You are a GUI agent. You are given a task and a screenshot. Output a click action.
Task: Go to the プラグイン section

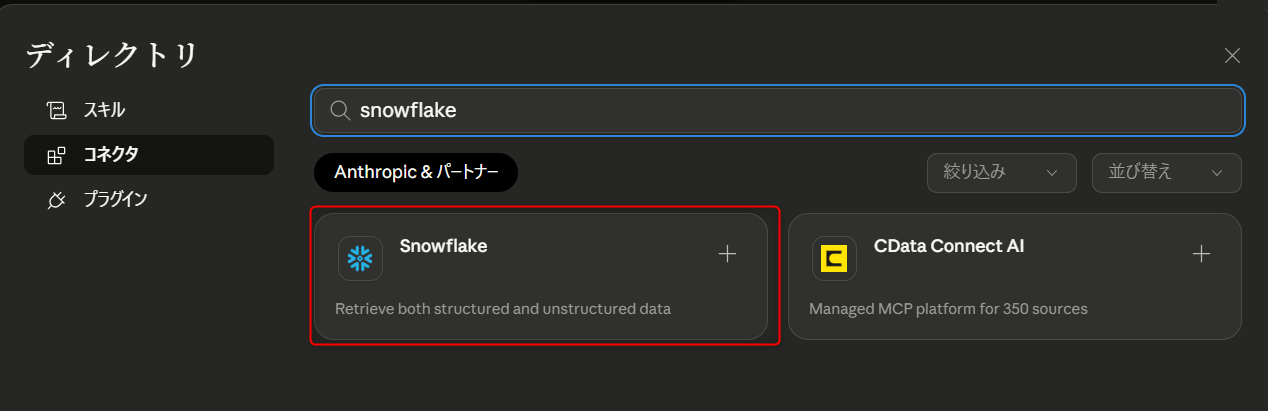(115, 200)
